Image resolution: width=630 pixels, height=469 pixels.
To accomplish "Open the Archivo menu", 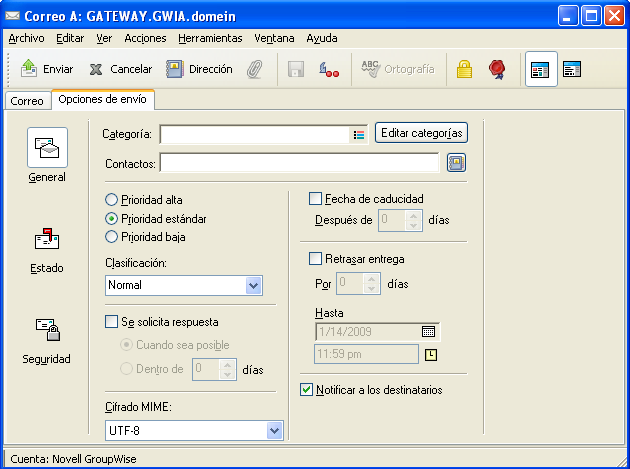I will (x=27, y=38).
